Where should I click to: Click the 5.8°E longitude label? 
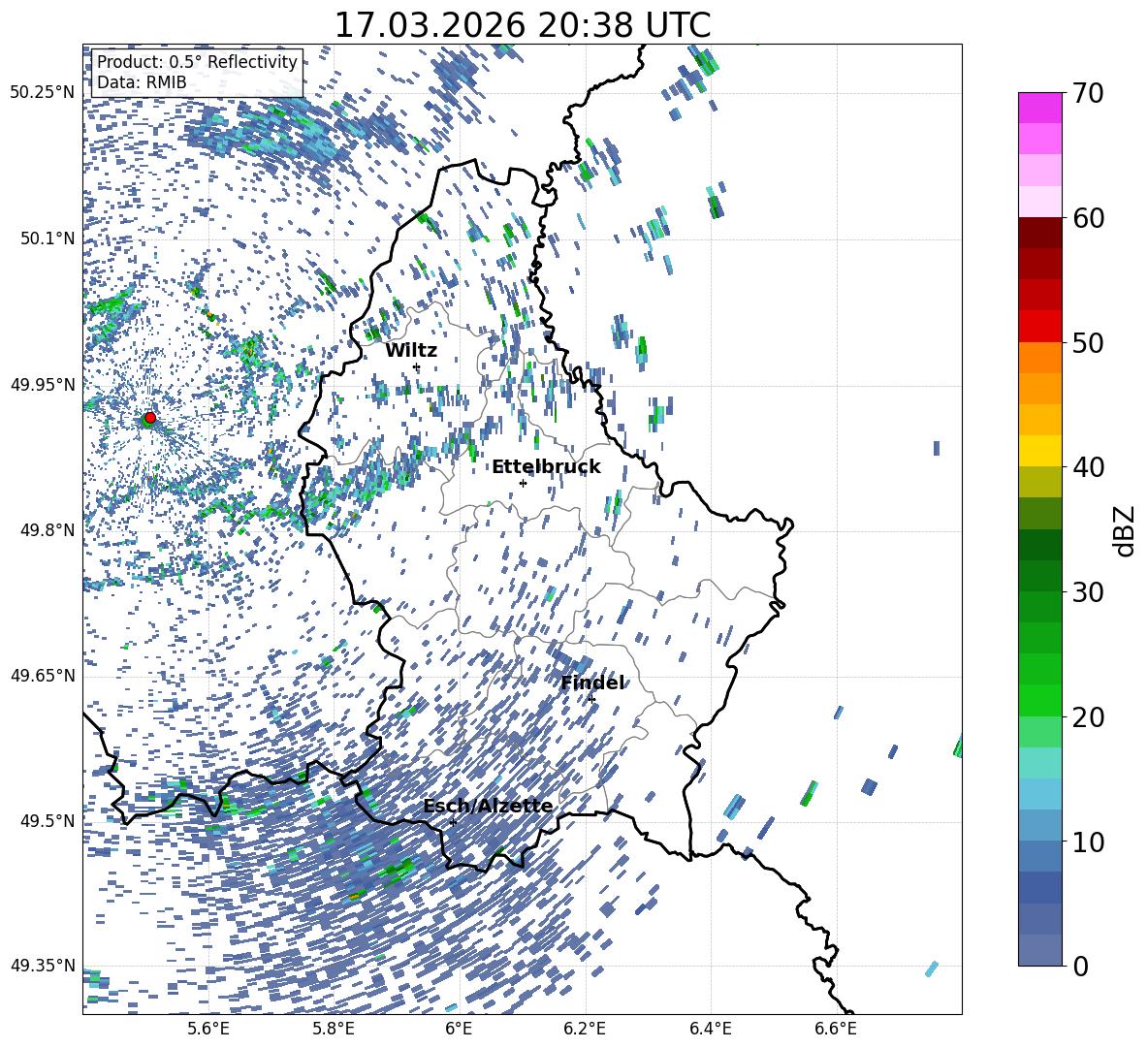click(334, 1030)
